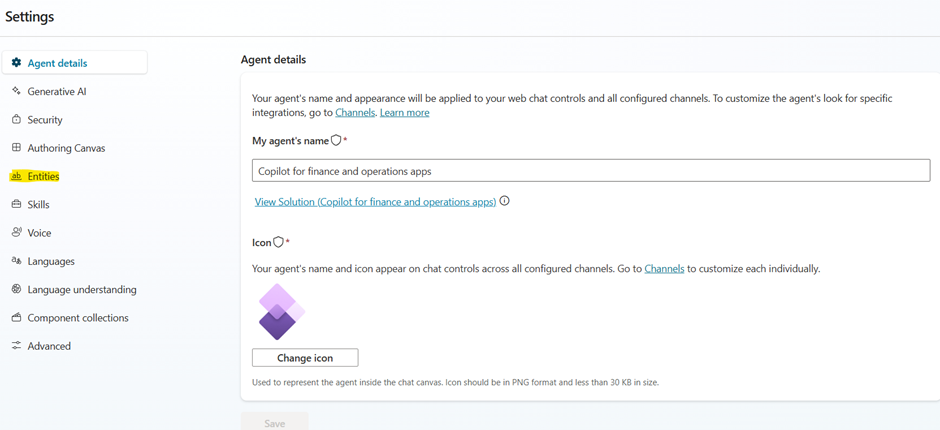Click the sparkle icon for Generative AI
Screen dimensions: 940x430
16,91
